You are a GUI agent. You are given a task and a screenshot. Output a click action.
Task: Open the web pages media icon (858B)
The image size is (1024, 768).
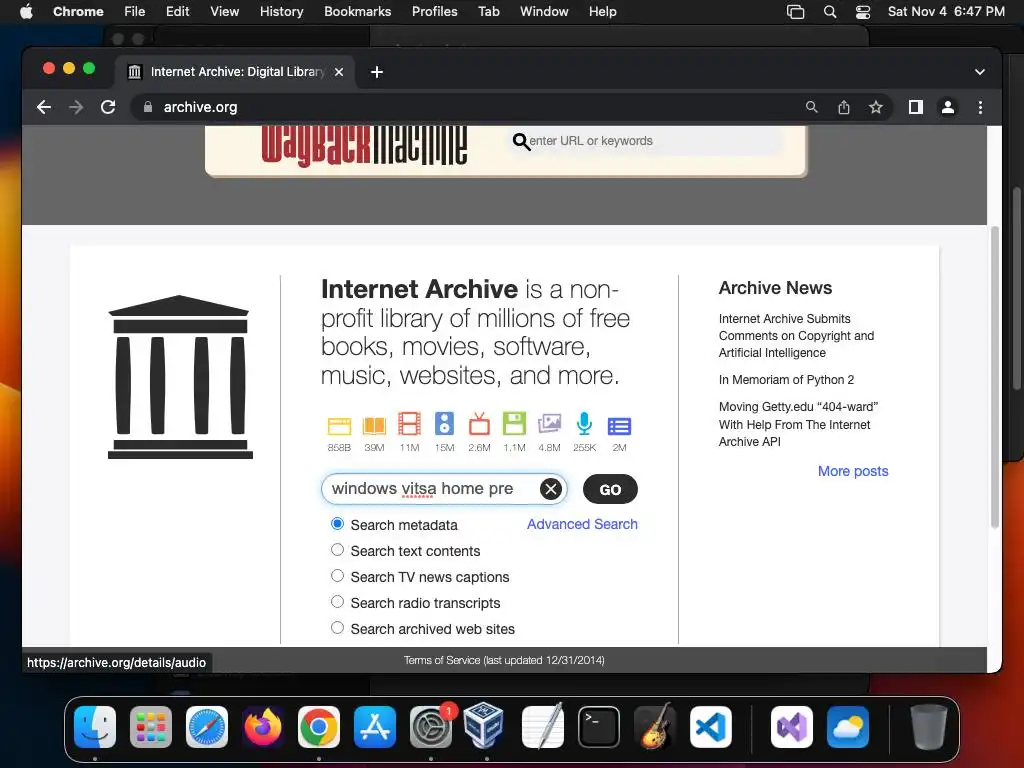(339, 426)
